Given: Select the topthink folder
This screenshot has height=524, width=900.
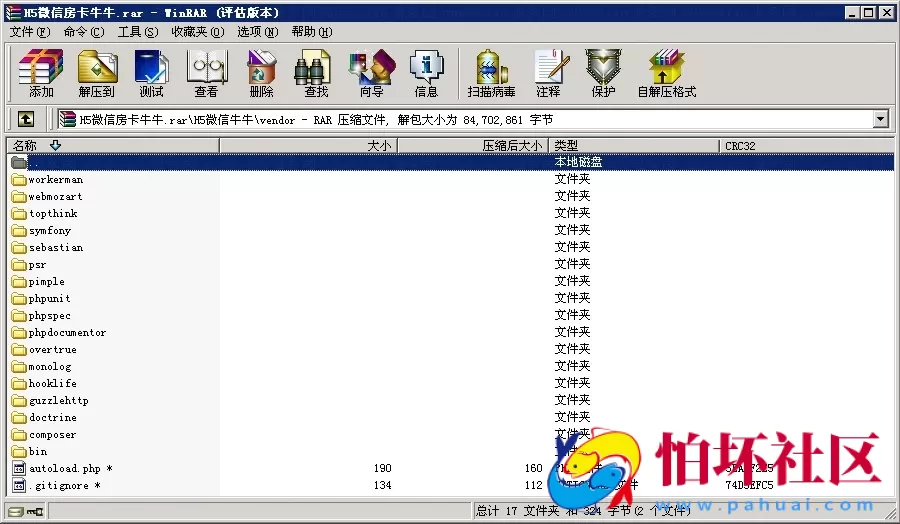Looking at the screenshot, I should coord(53,214).
